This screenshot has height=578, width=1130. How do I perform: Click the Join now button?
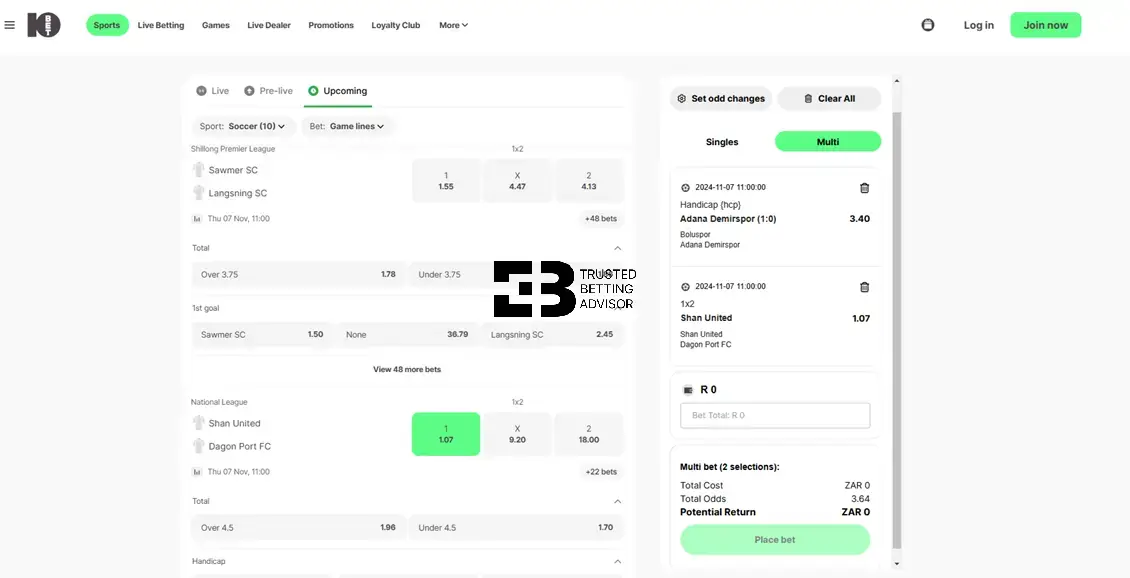pos(1046,25)
